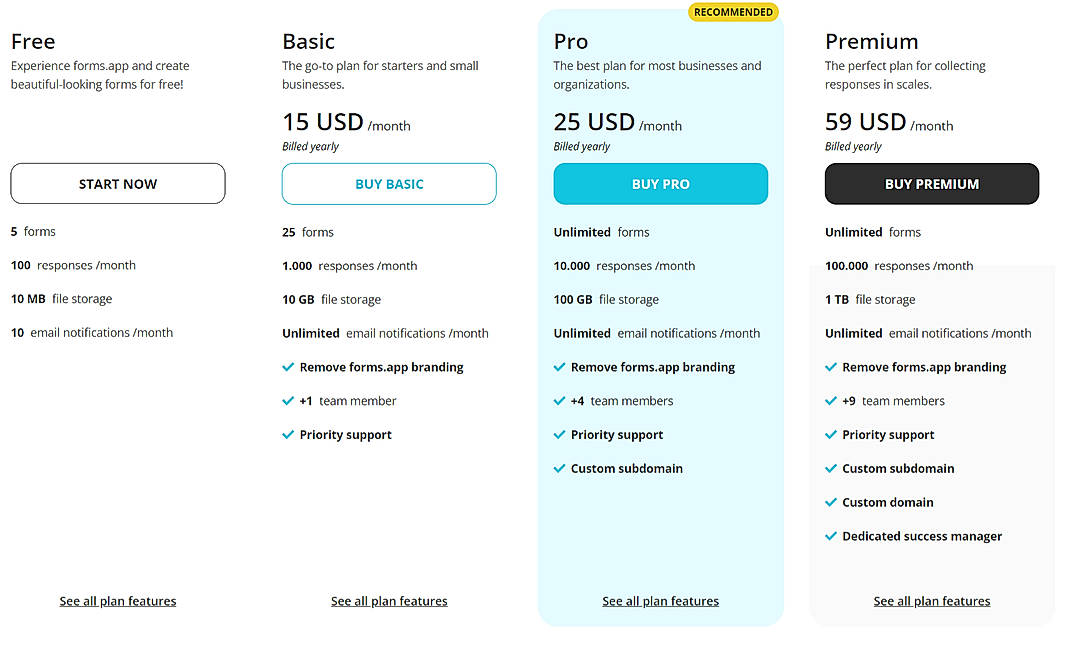The height and width of the screenshot is (648, 1070).
Task: Select the Premium plan heading
Action: [x=871, y=42]
